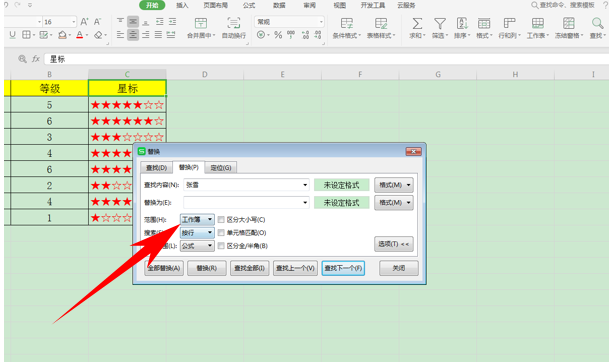Open the font size 16 dropdown
Screen dimensions: 609x362
click(x=73, y=22)
